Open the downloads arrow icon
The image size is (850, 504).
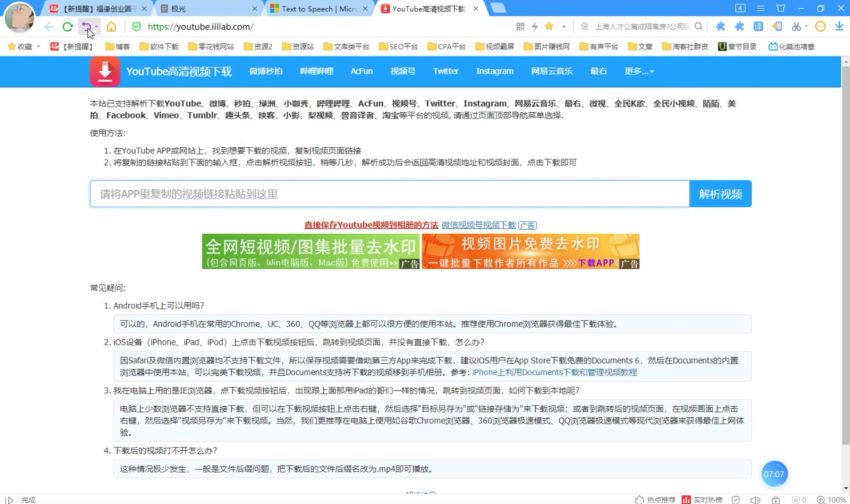839,26
